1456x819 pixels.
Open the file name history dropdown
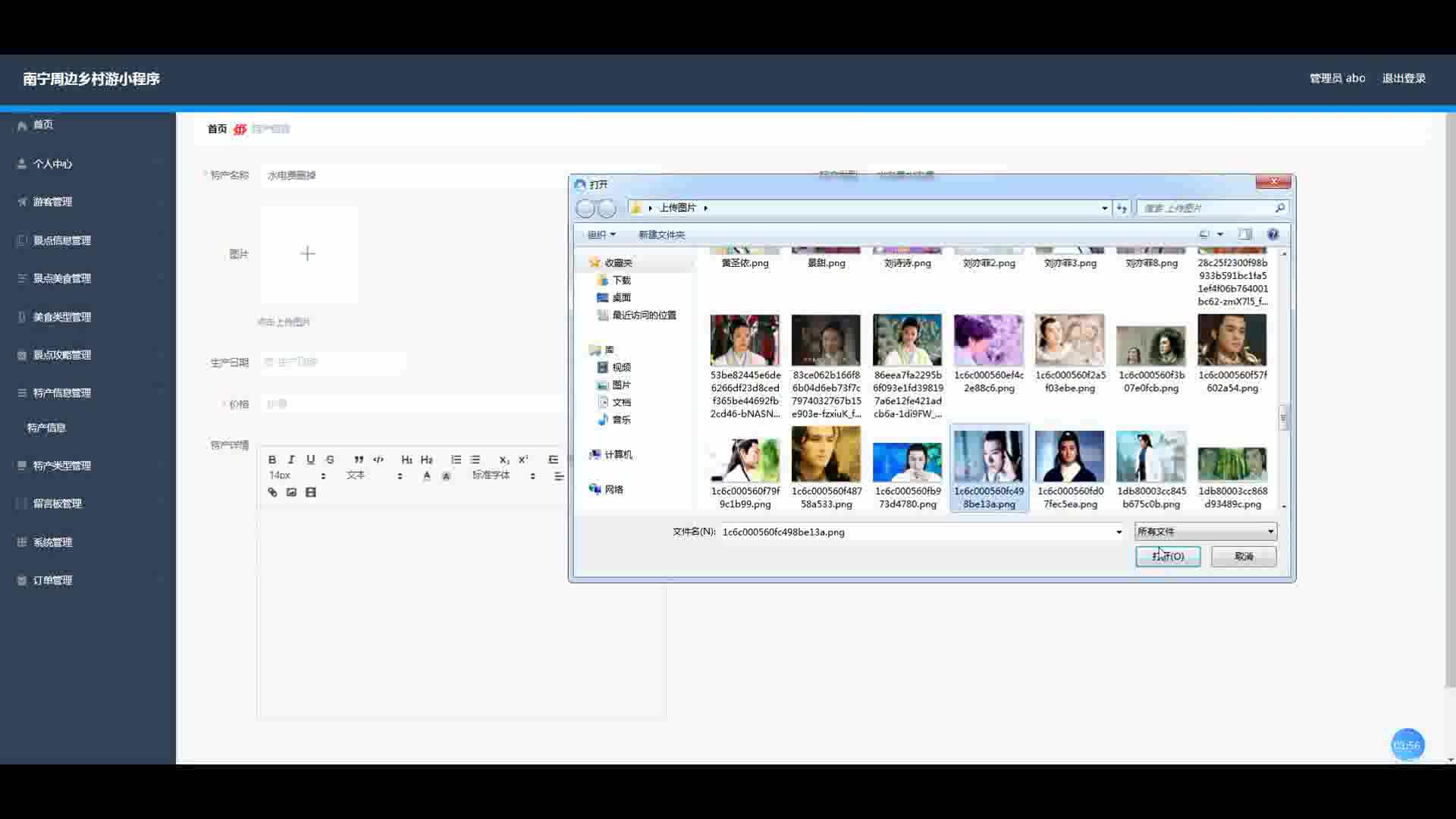pyautogui.click(x=1119, y=532)
